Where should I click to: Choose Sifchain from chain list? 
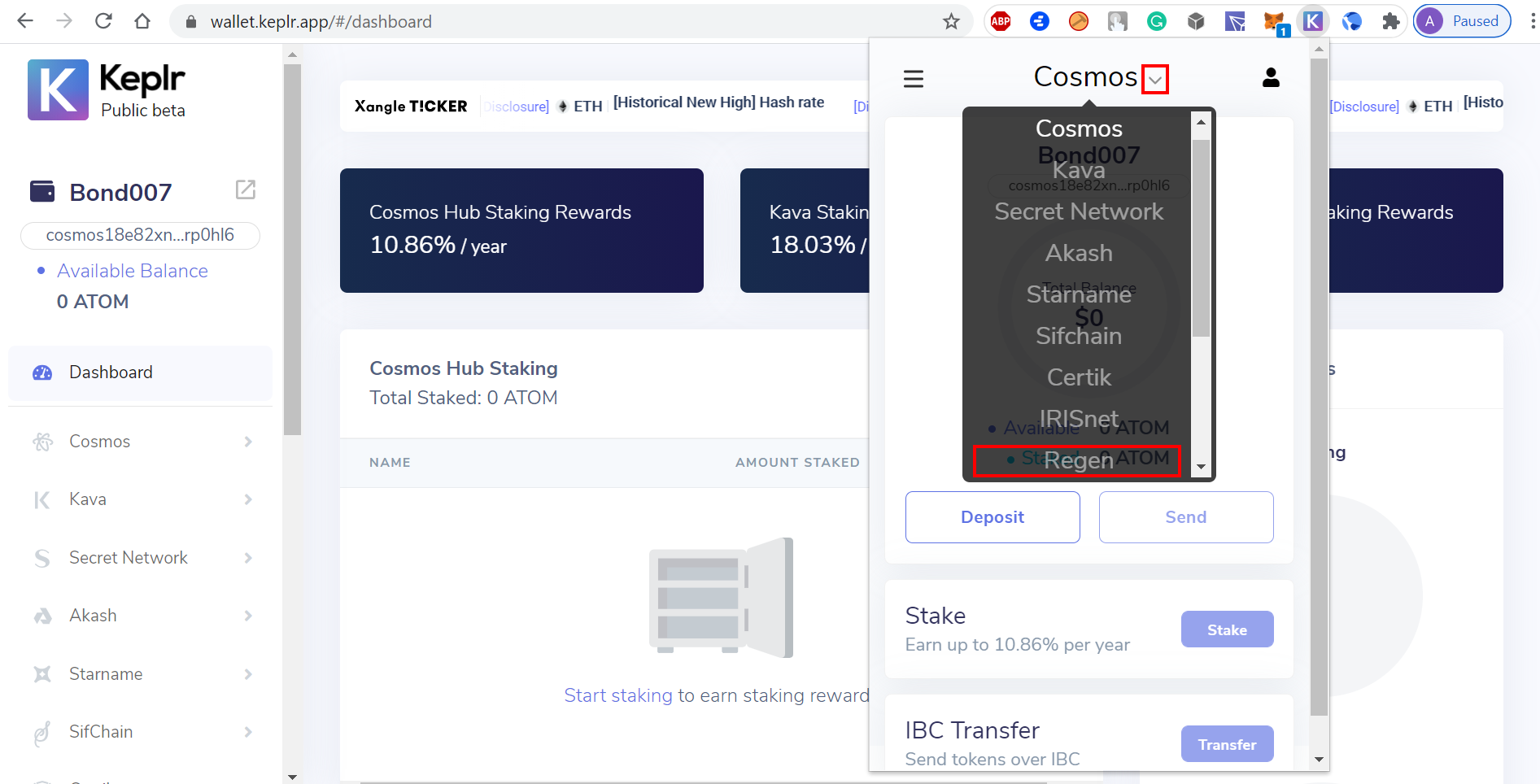click(x=1079, y=336)
